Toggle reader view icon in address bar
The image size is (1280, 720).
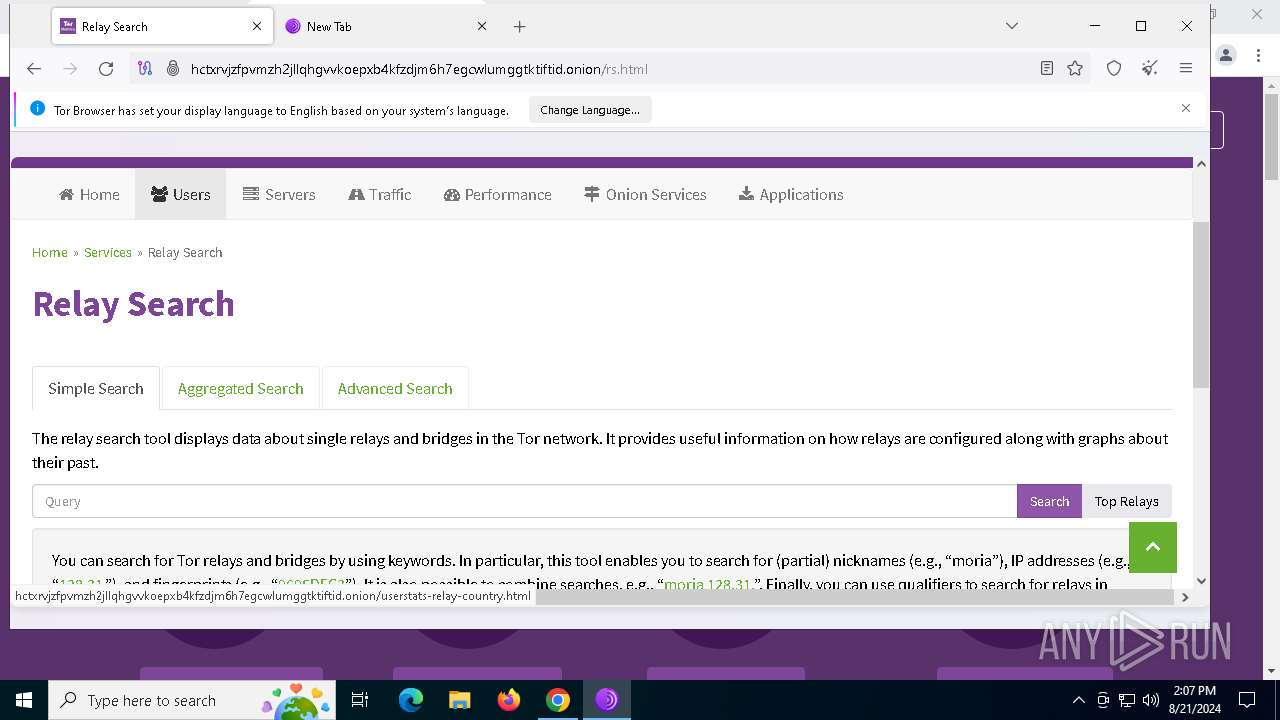click(x=1047, y=69)
